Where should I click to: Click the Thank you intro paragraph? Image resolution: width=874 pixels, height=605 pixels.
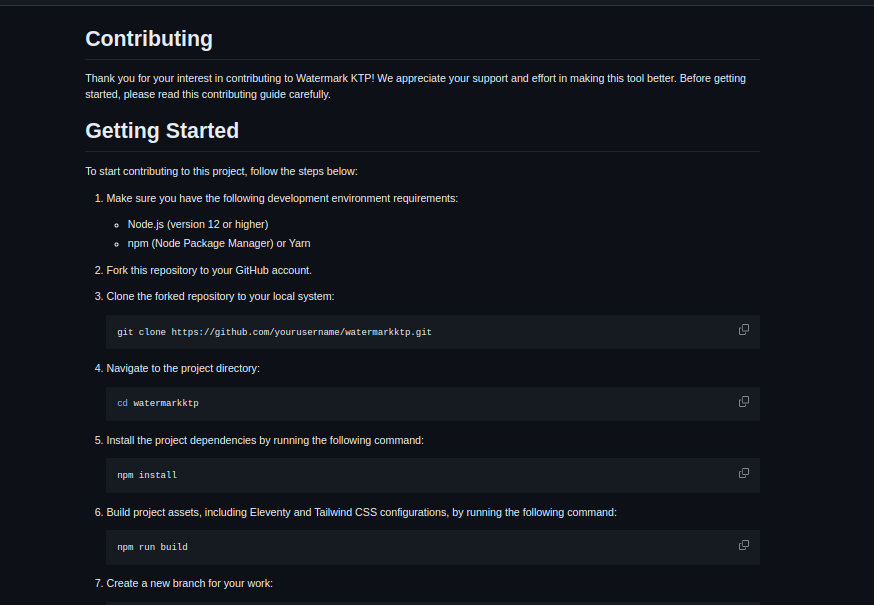coord(415,86)
